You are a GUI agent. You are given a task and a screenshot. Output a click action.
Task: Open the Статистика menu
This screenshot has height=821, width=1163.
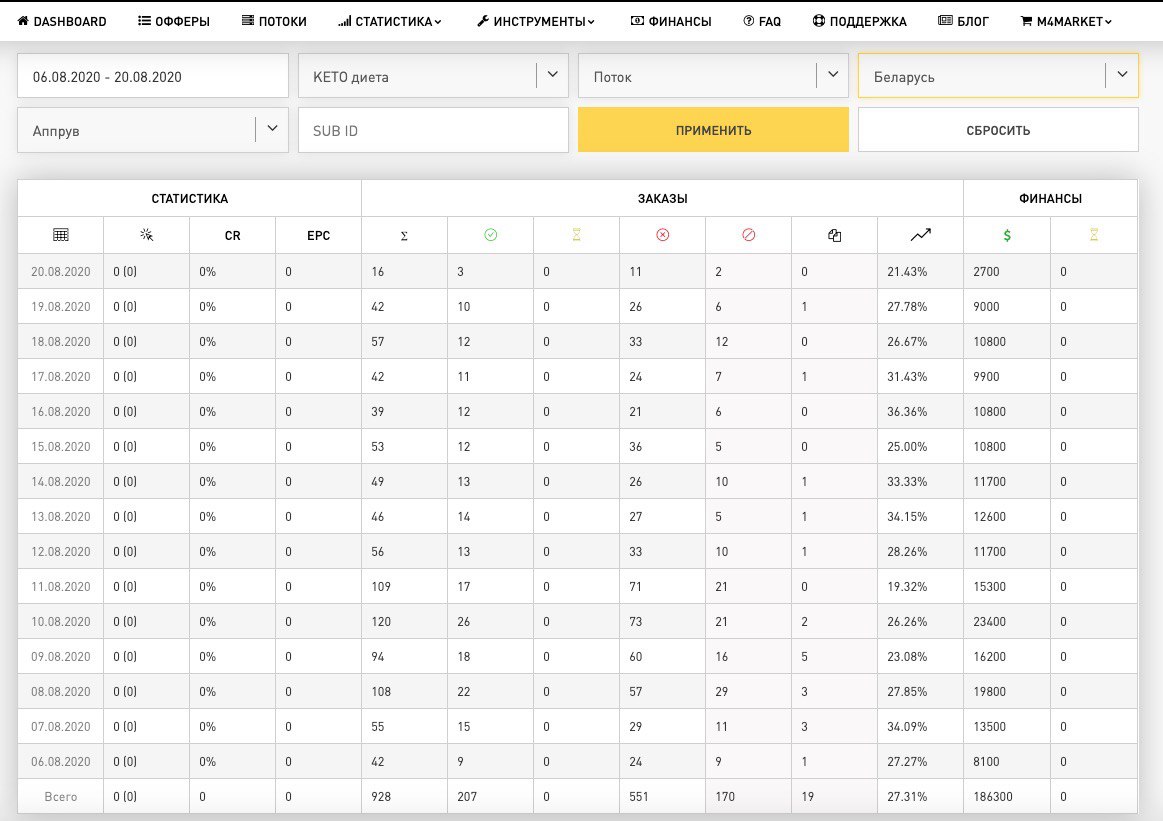pos(390,22)
